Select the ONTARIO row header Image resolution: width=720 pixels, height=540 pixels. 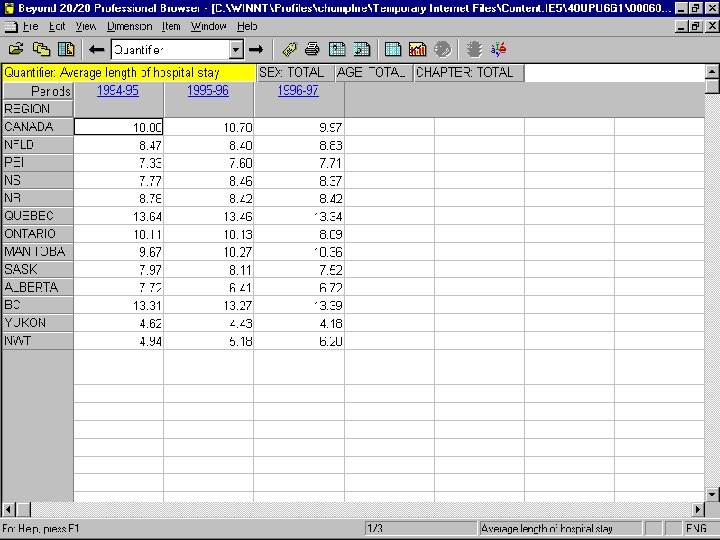[x=38, y=234]
